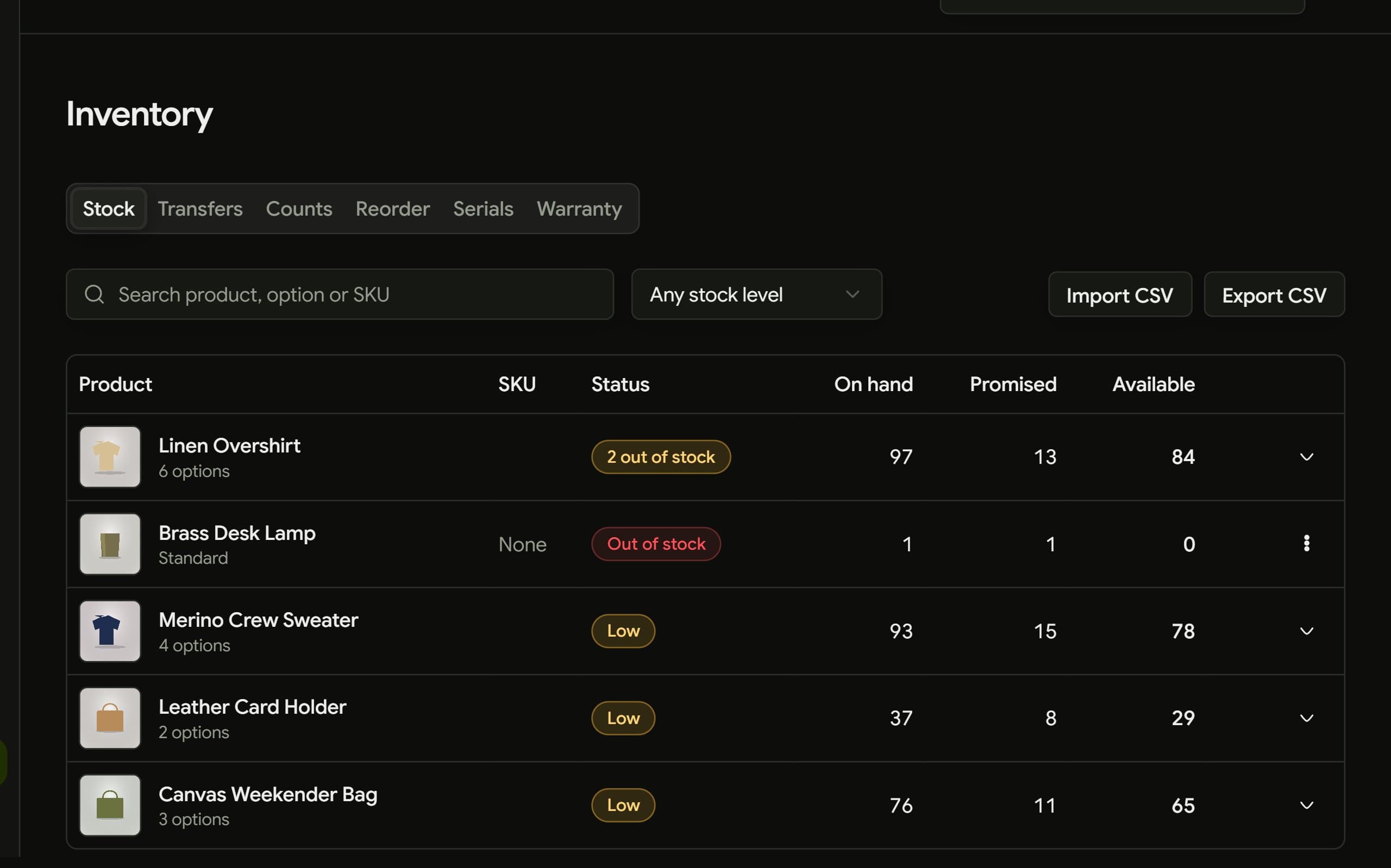The image size is (1391, 868).
Task: Click the Low badge for Merino Crew Sweater
Action: click(x=623, y=632)
